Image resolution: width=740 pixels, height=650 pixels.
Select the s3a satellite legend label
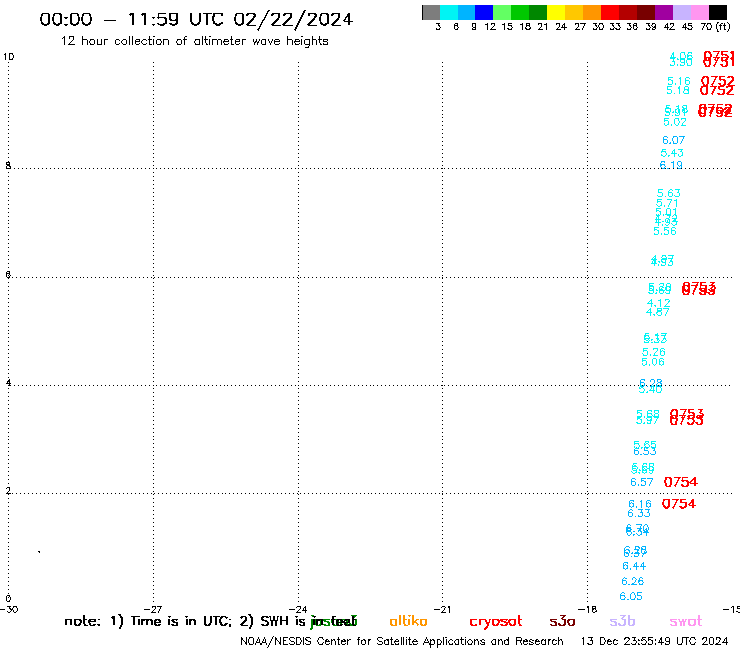(562, 622)
